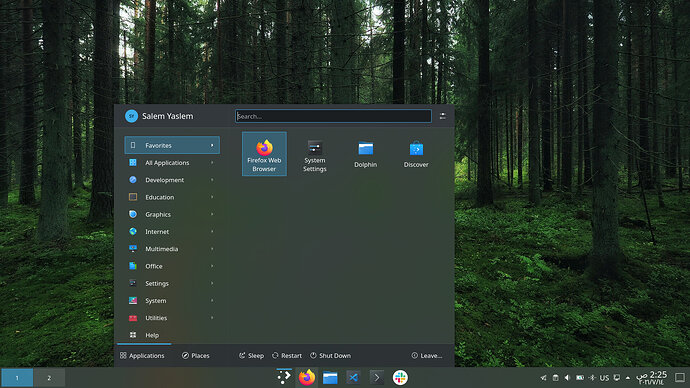Expand arrow on Internet row
This screenshot has width=690, height=388.
212,231
